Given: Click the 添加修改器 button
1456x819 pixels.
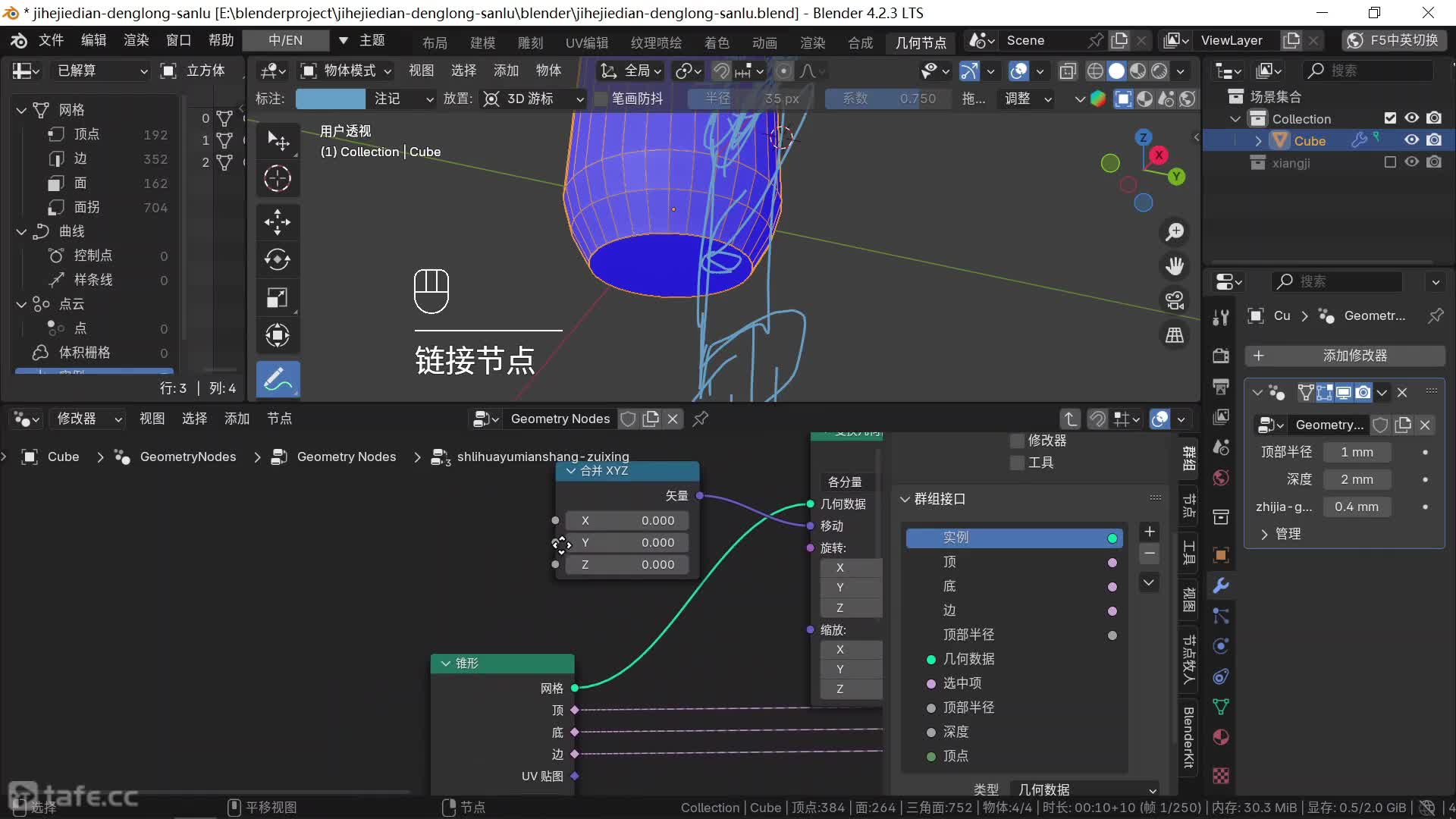Looking at the screenshot, I should tap(1345, 356).
